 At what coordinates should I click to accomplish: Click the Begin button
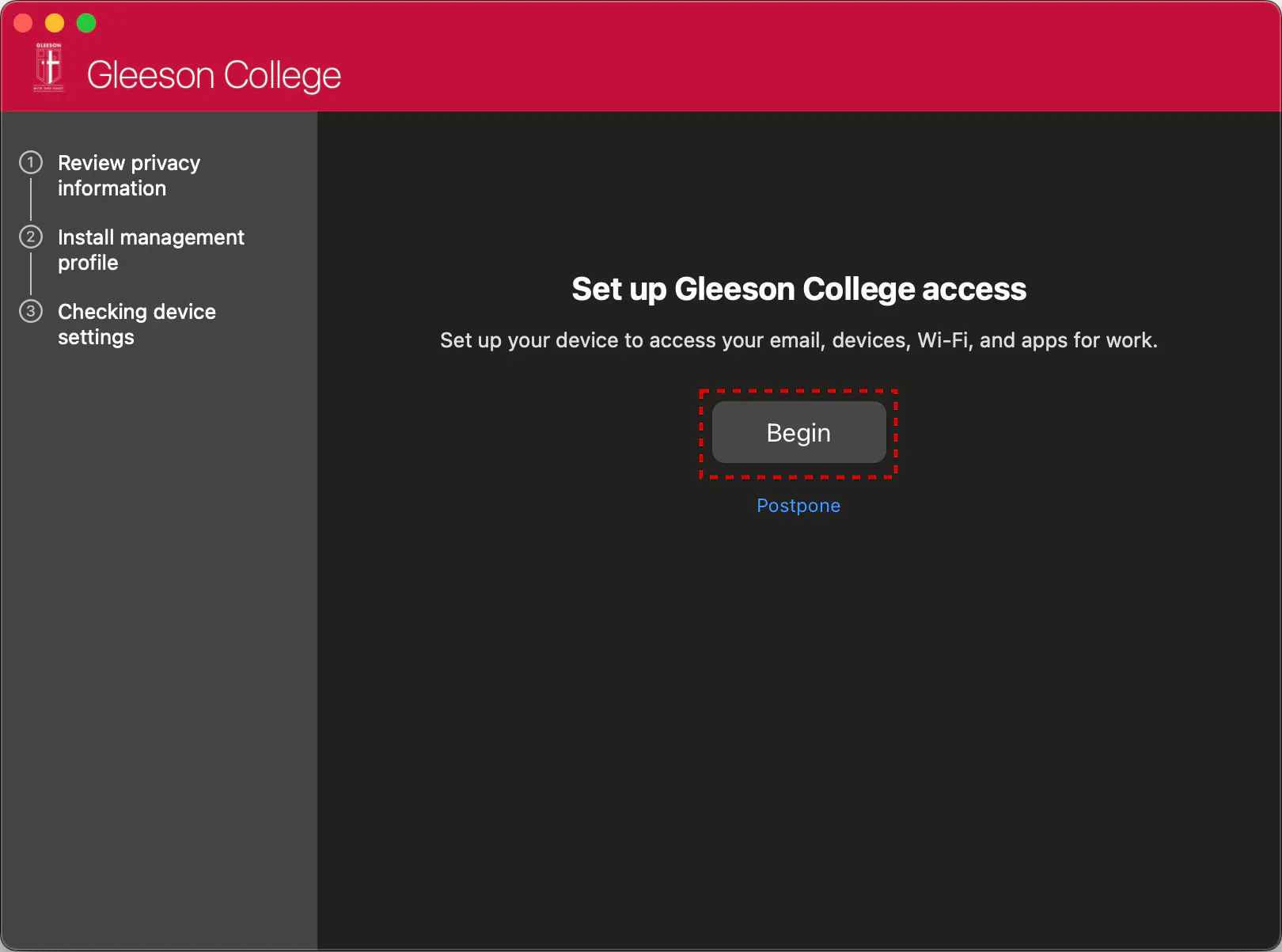click(798, 432)
